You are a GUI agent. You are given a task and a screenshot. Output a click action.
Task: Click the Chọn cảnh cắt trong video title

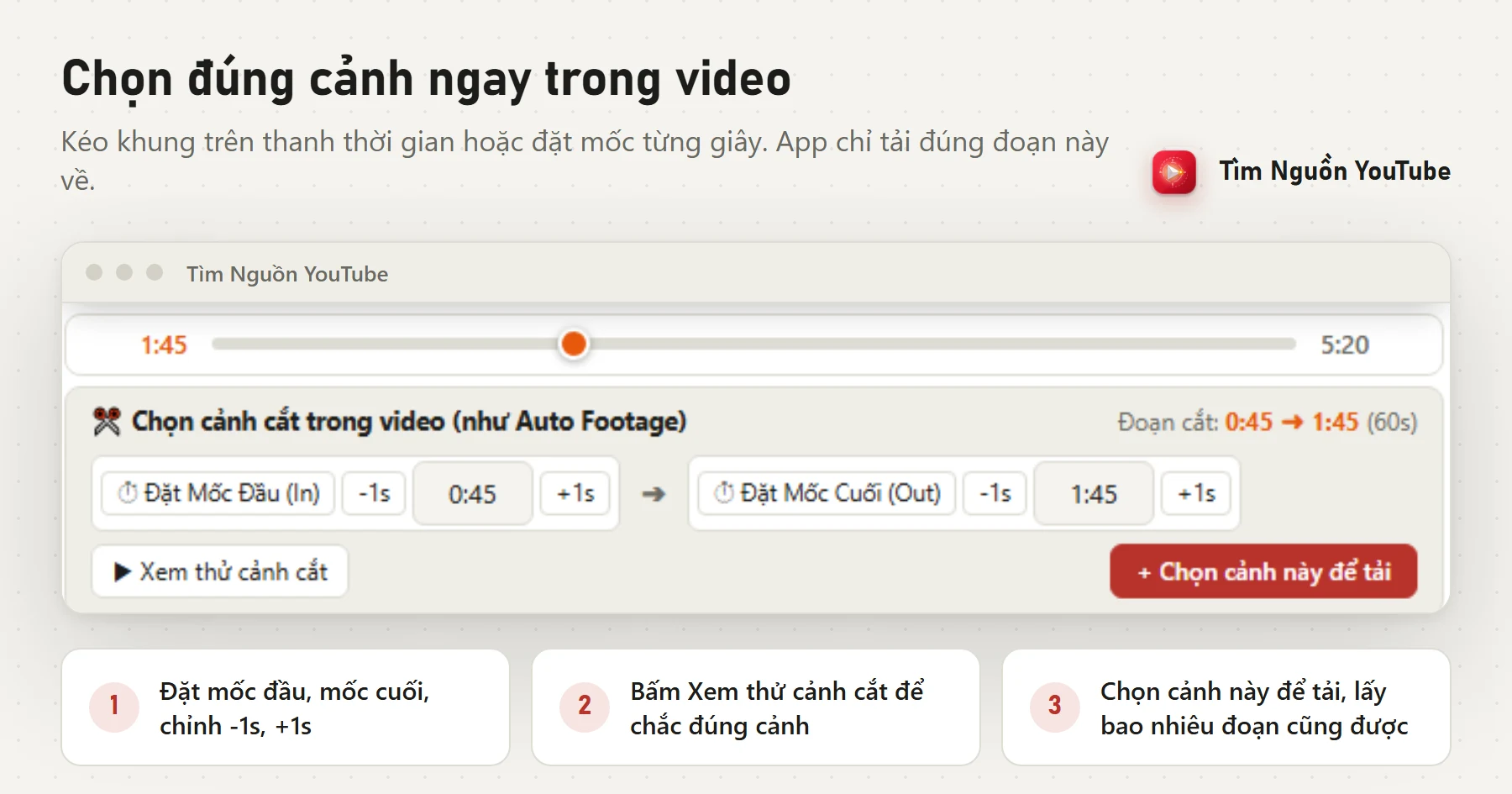[x=409, y=421]
